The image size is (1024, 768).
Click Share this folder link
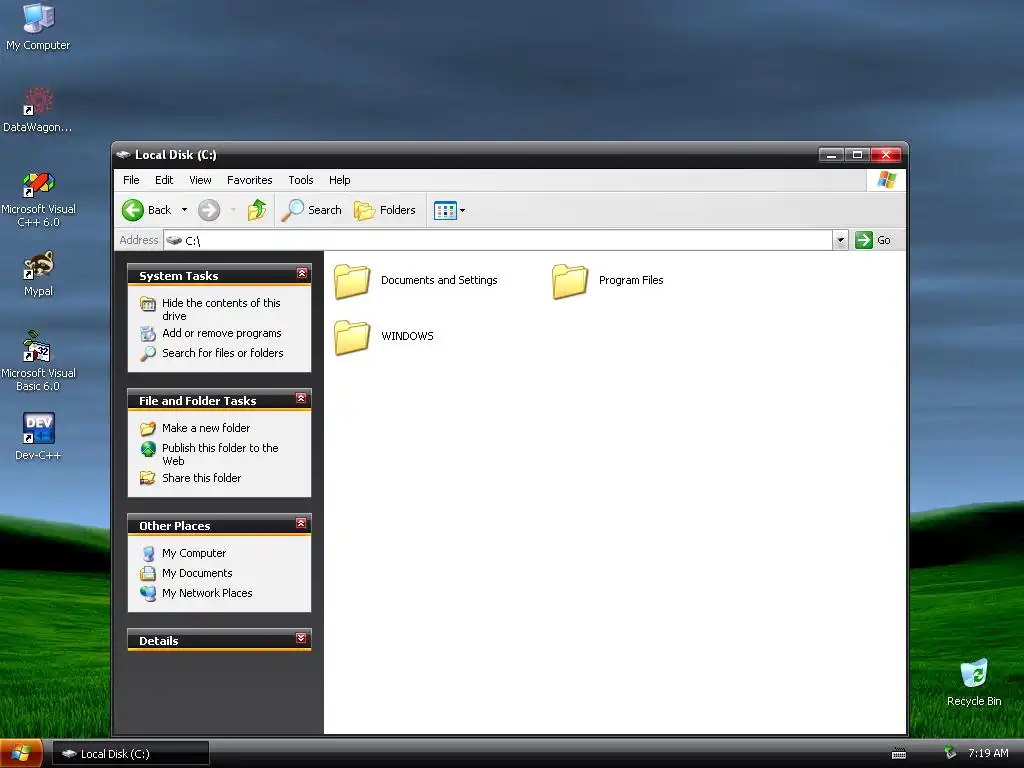[x=202, y=478]
